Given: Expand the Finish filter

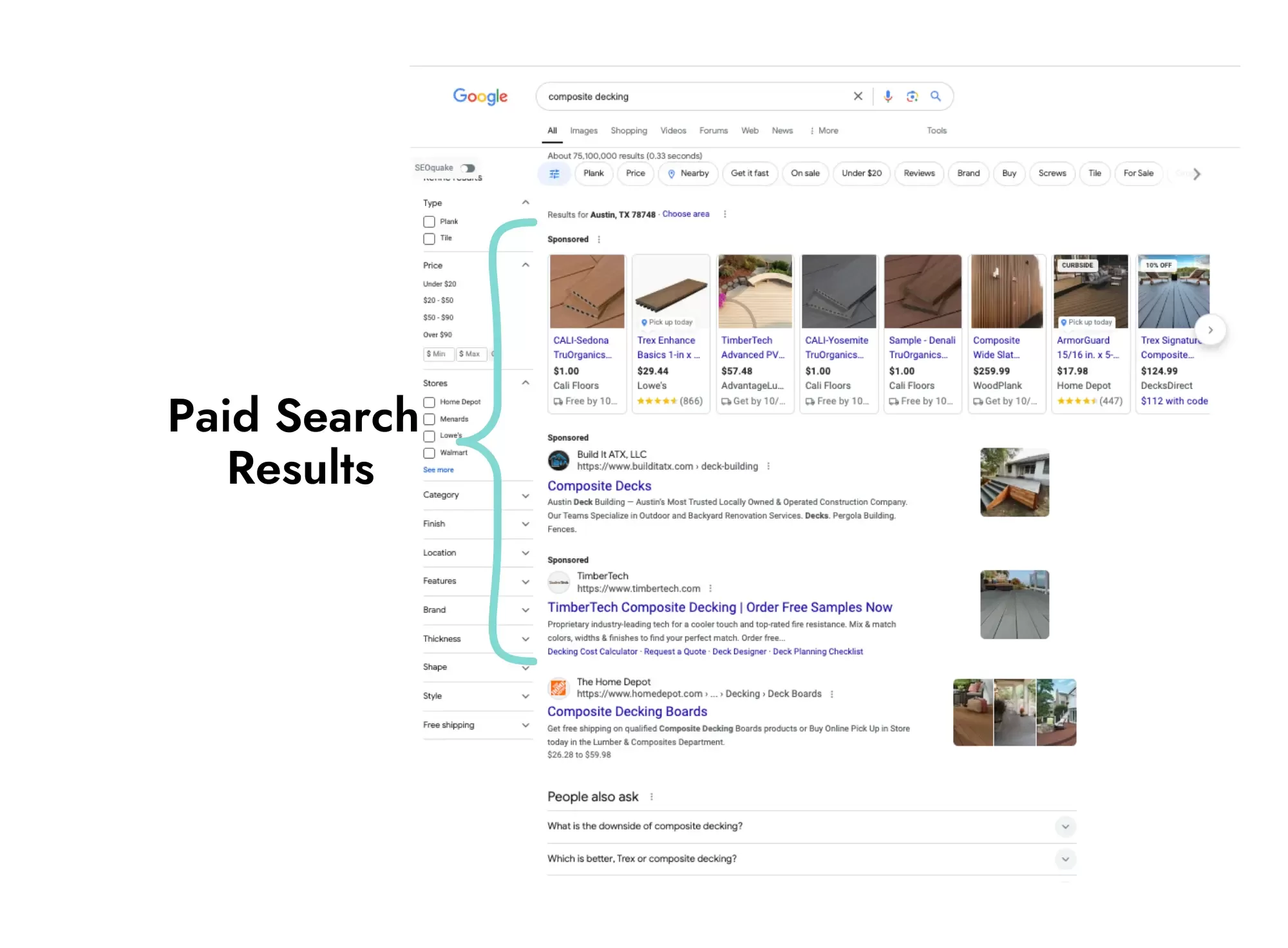Looking at the screenshot, I should pyautogui.click(x=526, y=524).
